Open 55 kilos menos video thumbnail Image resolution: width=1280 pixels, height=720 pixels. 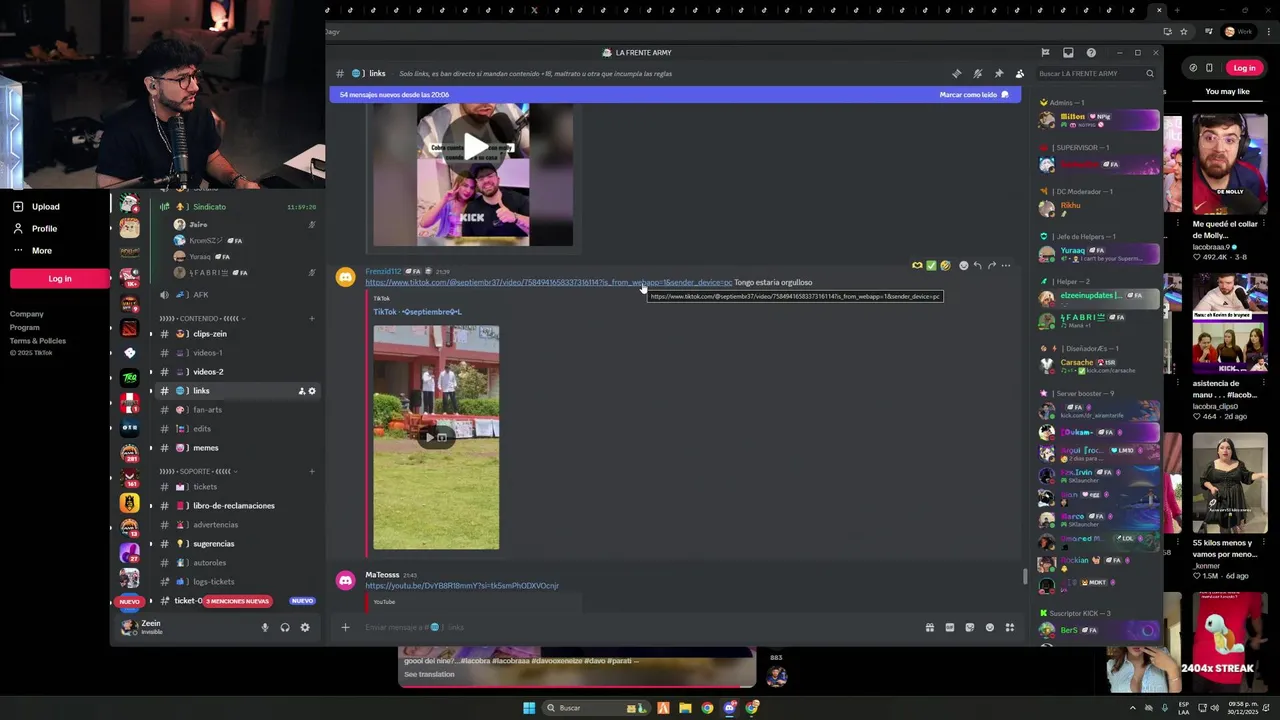pyautogui.click(x=1229, y=482)
